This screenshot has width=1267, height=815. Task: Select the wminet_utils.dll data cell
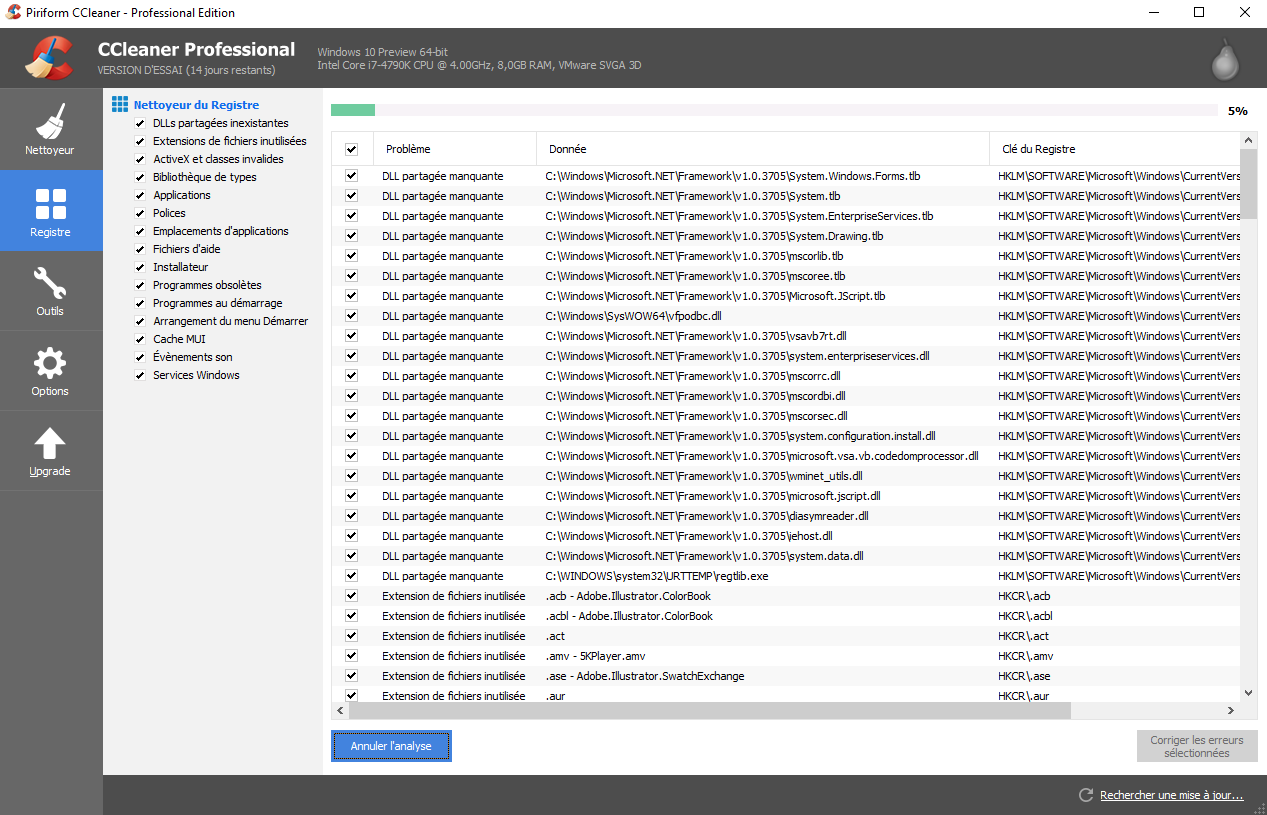704,476
